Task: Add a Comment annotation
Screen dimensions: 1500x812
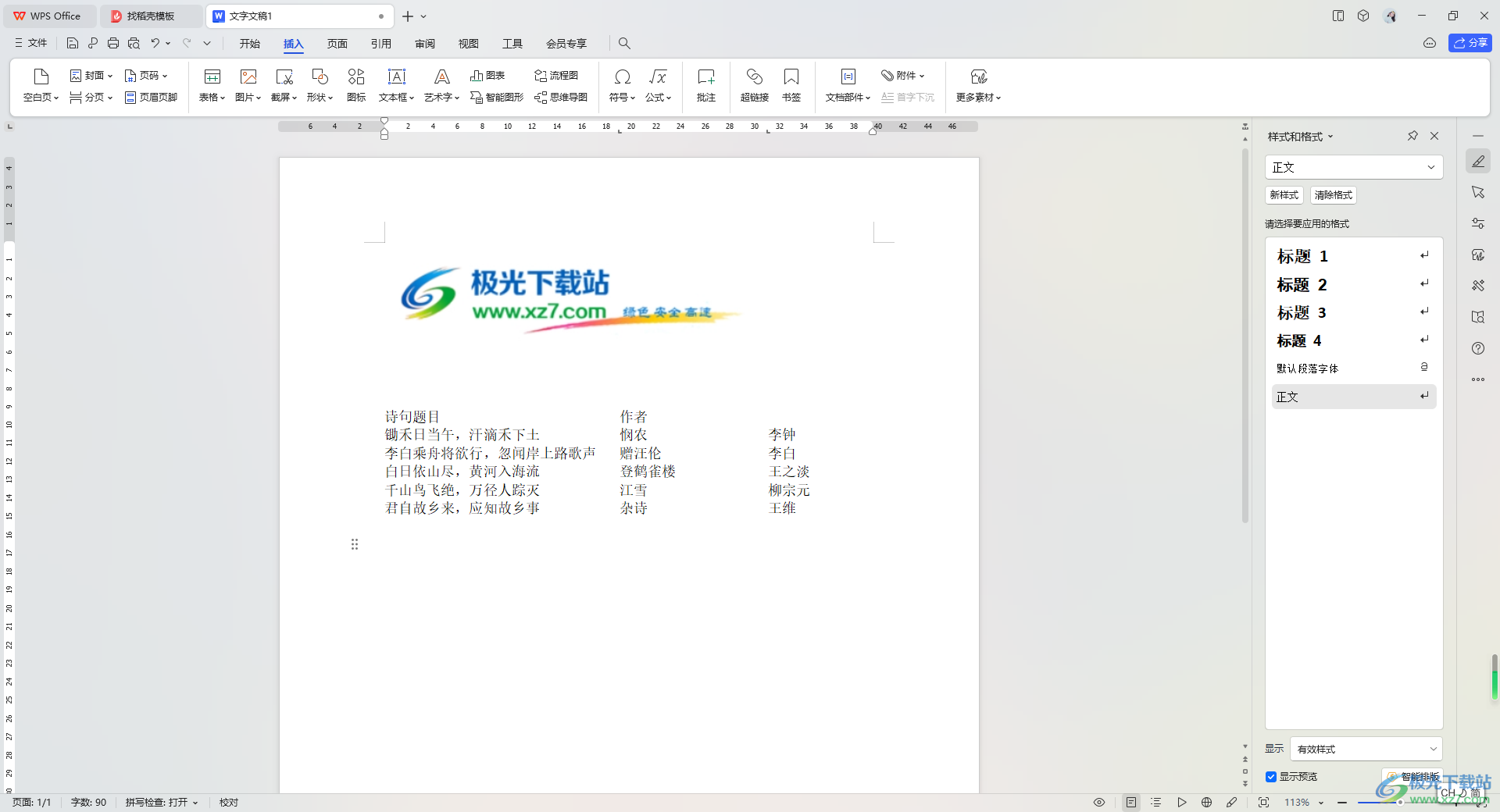Action: click(x=706, y=85)
